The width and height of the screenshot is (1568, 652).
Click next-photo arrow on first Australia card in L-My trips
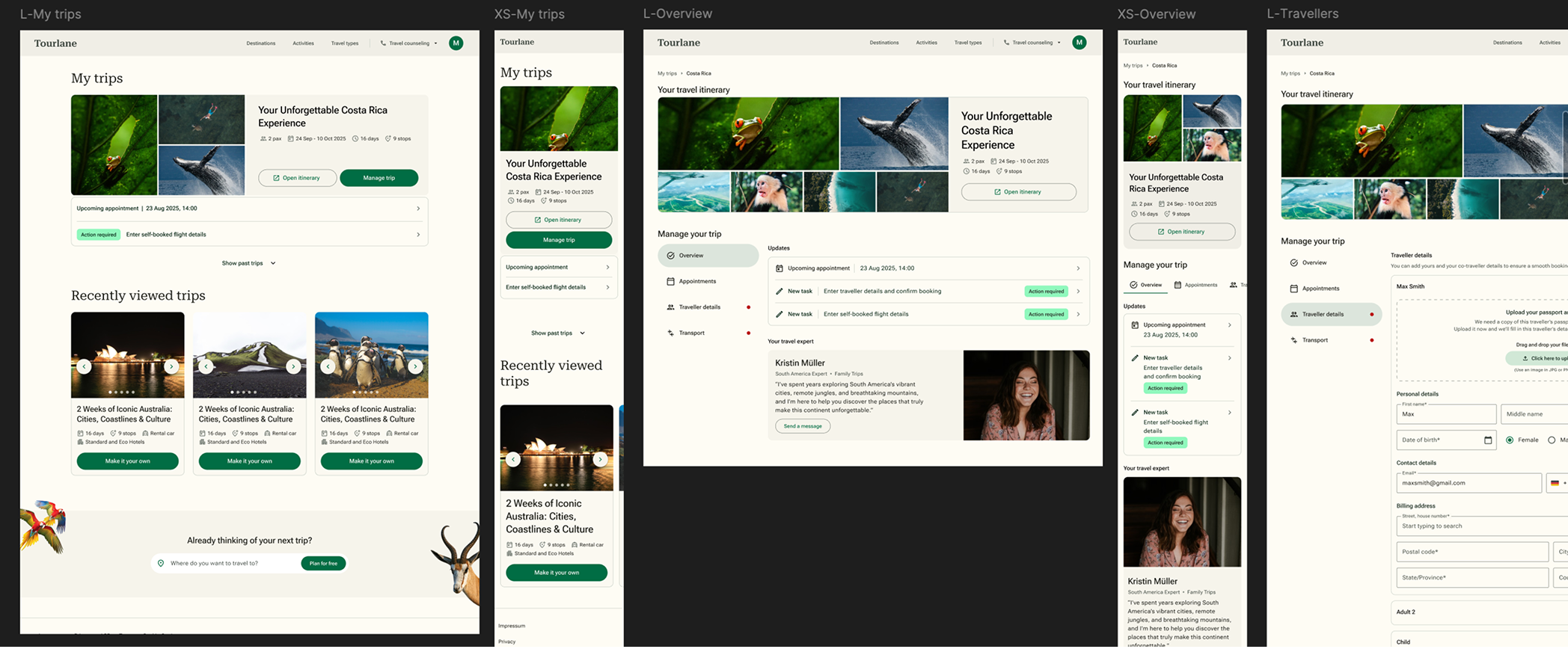click(x=171, y=366)
